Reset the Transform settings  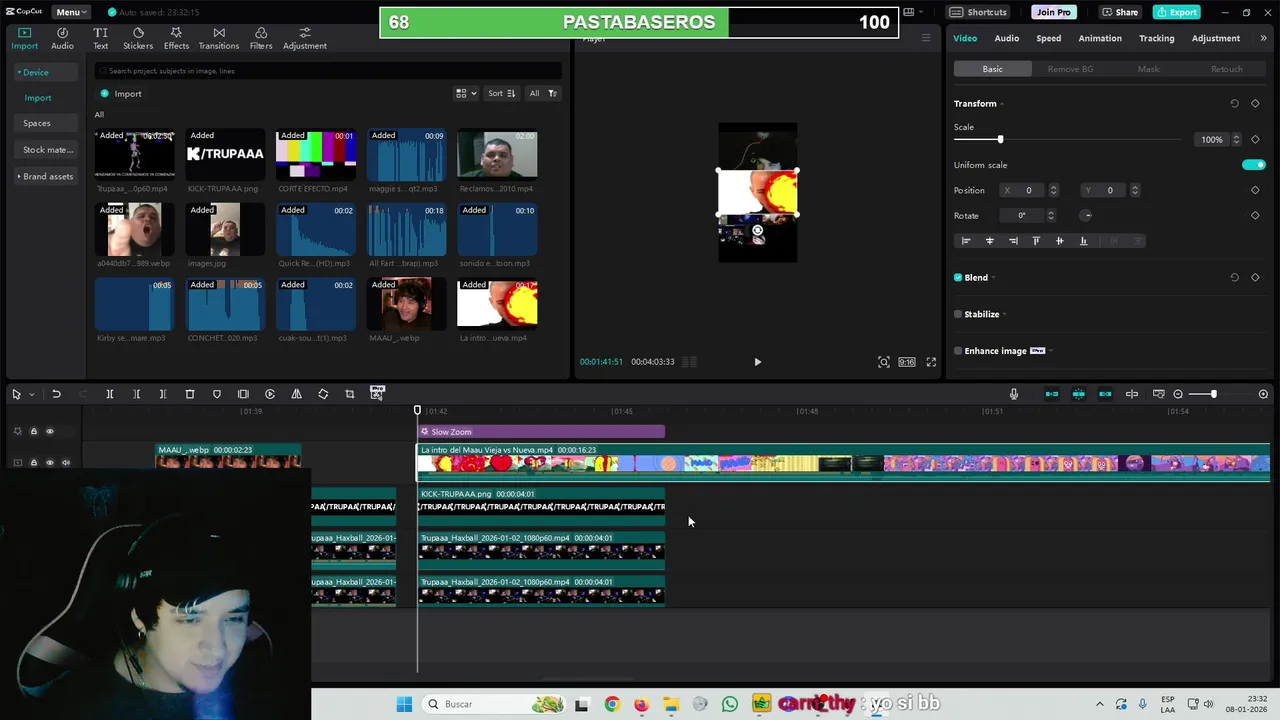[1234, 103]
